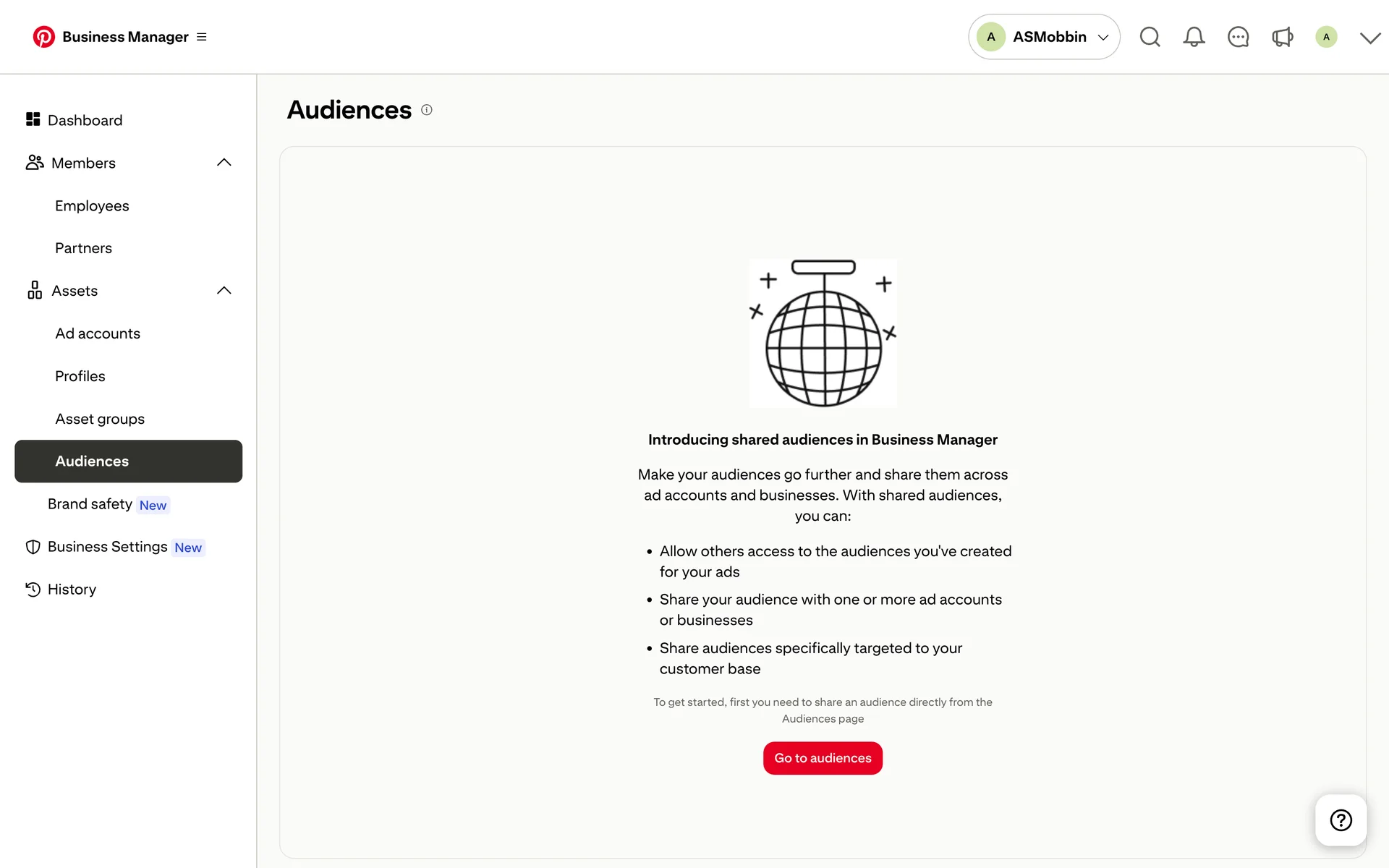Open the help question mark button
The height and width of the screenshot is (868, 1389).
(x=1341, y=820)
